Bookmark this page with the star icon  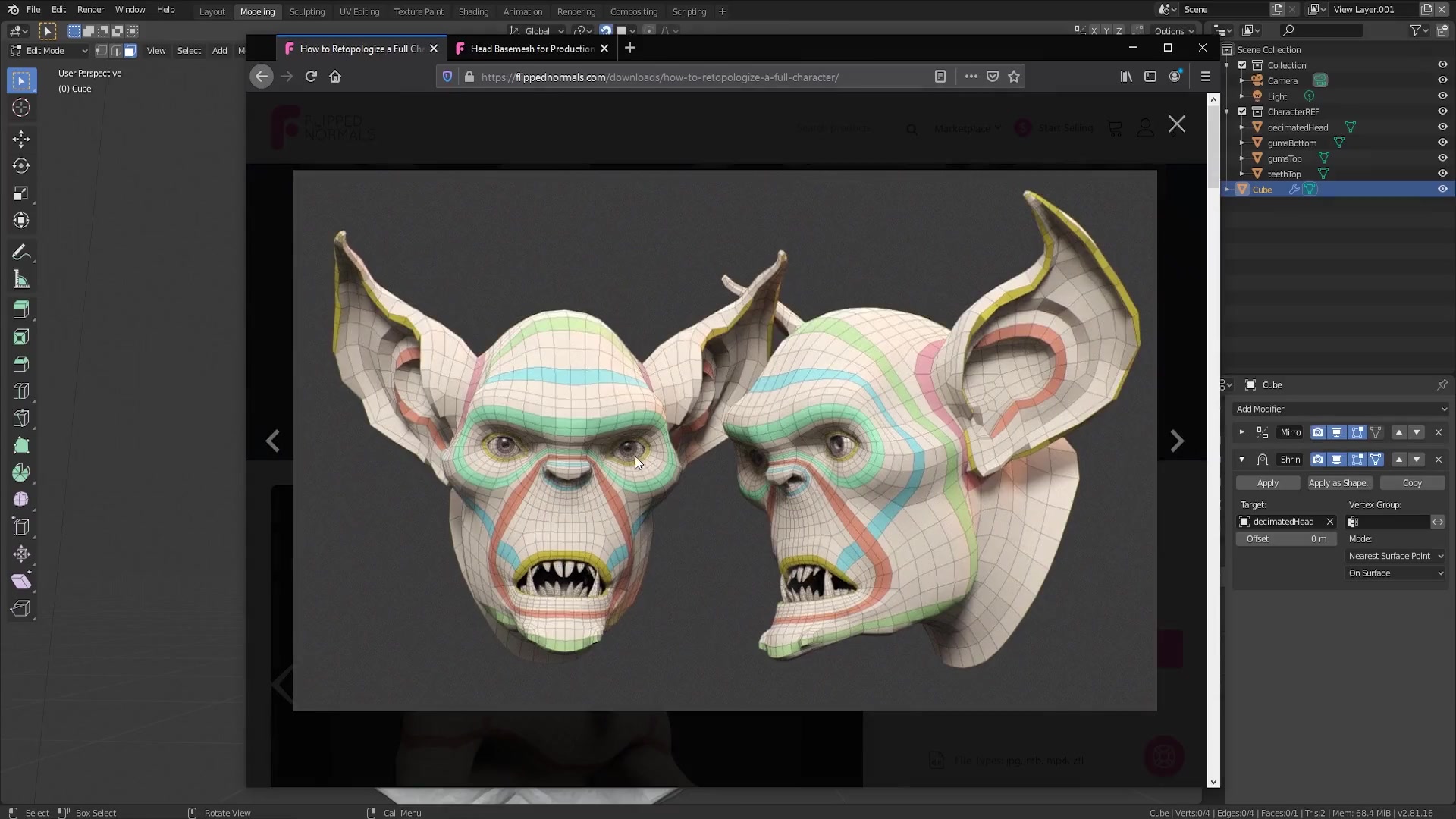(x=1014, y=77)
